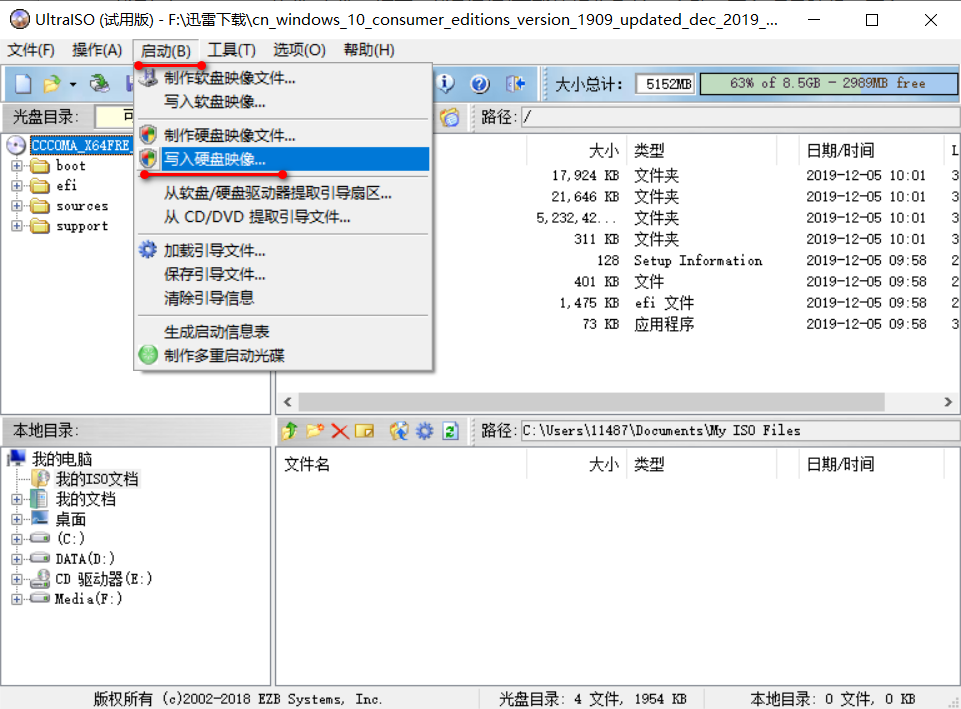
Task: Click the disc capacity bar showing 63% of 8.5GB
Action: point(828,83)
